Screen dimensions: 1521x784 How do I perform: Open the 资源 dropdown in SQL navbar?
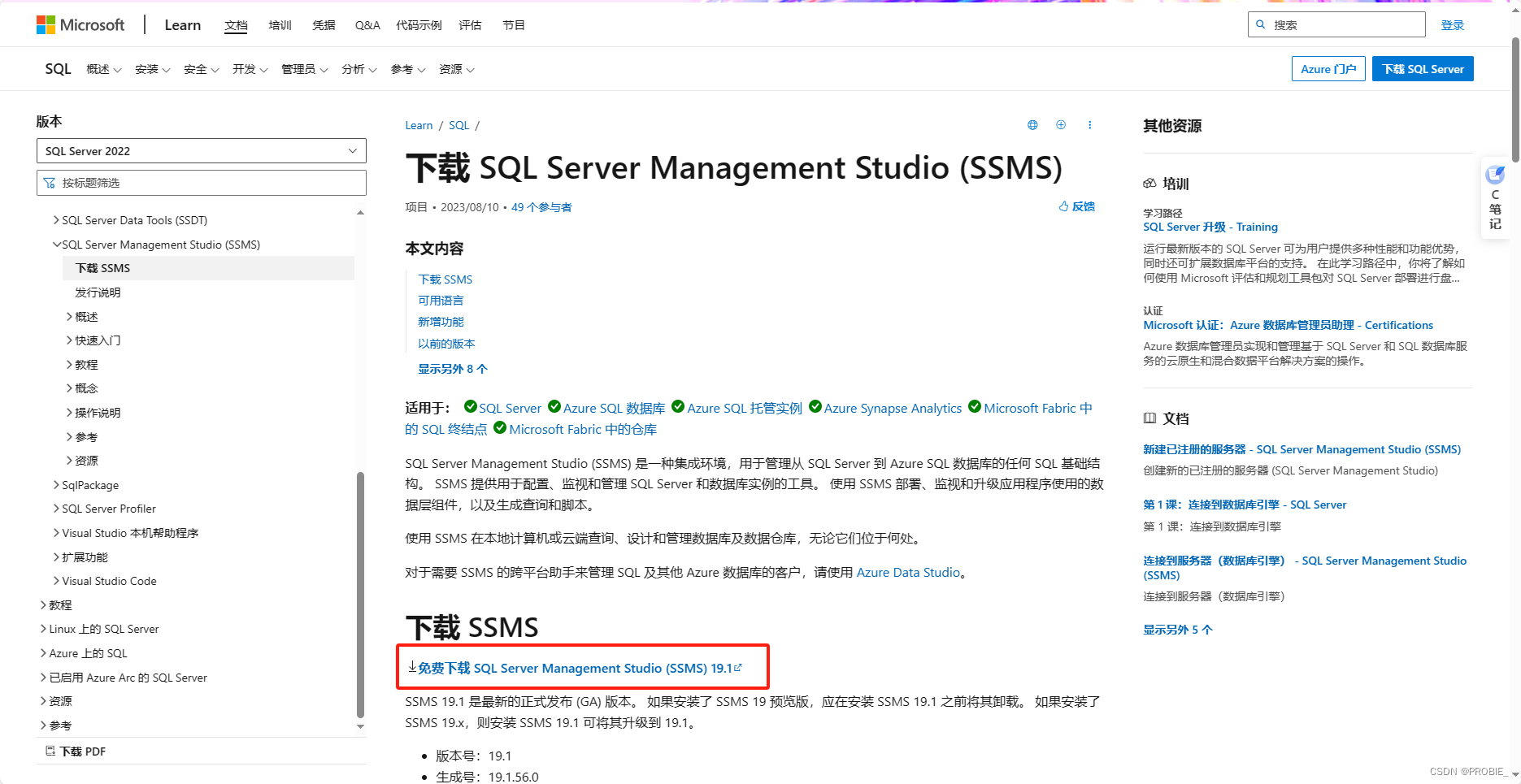(457, 69)
